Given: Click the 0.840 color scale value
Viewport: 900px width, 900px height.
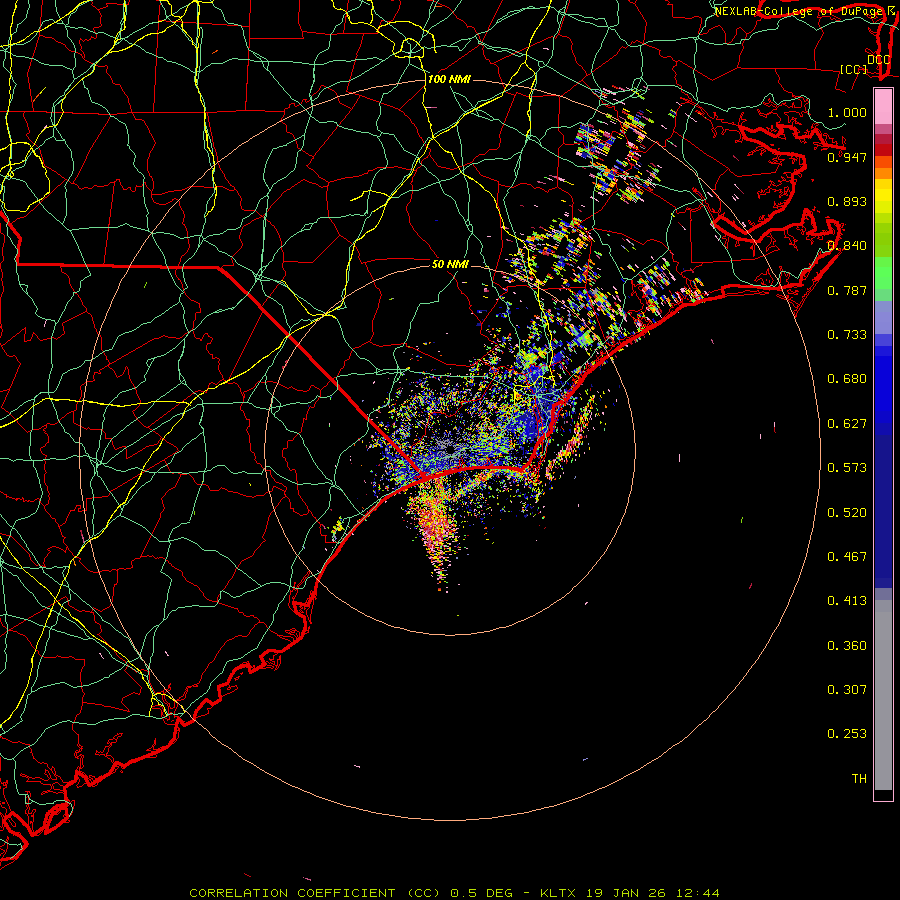Looking at the screenshot, I should coord(847,246).
